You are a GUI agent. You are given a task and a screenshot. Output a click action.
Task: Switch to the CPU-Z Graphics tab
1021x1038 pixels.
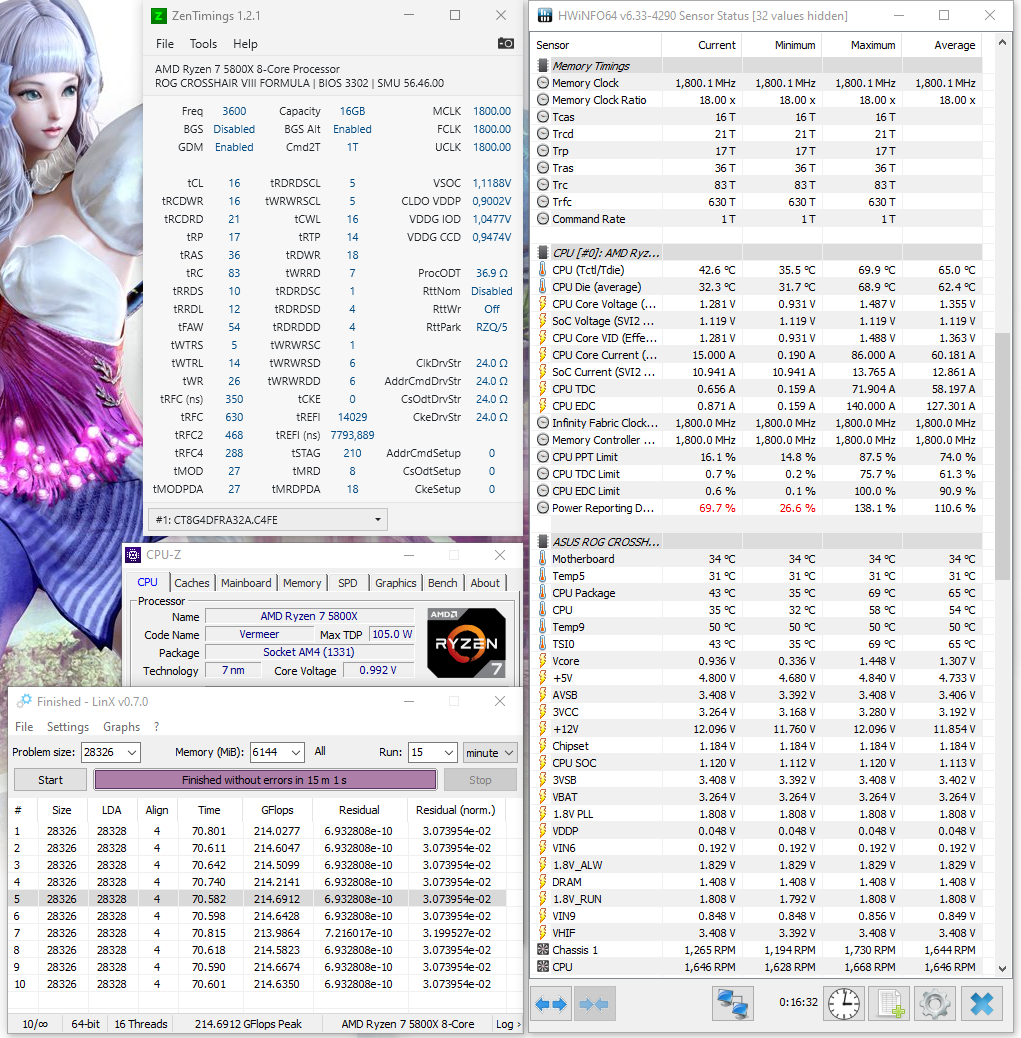[x=395, y=583]
